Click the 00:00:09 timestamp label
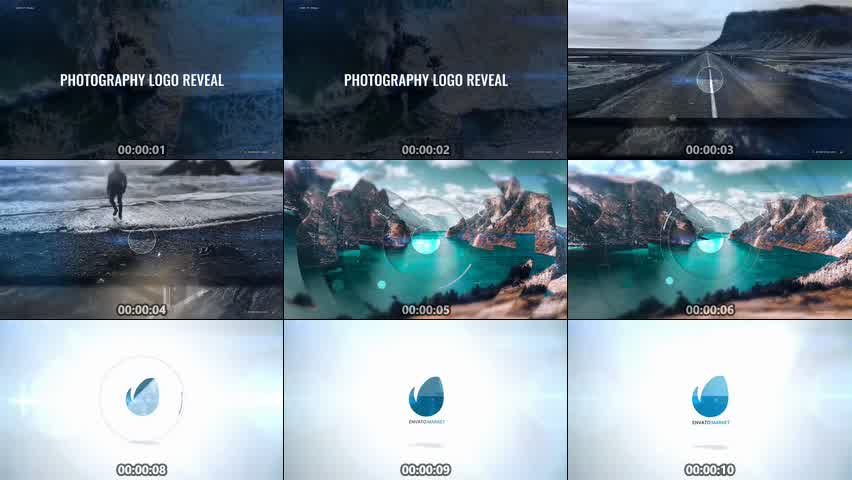The image size is (852, 480). [x=425, y=470]
